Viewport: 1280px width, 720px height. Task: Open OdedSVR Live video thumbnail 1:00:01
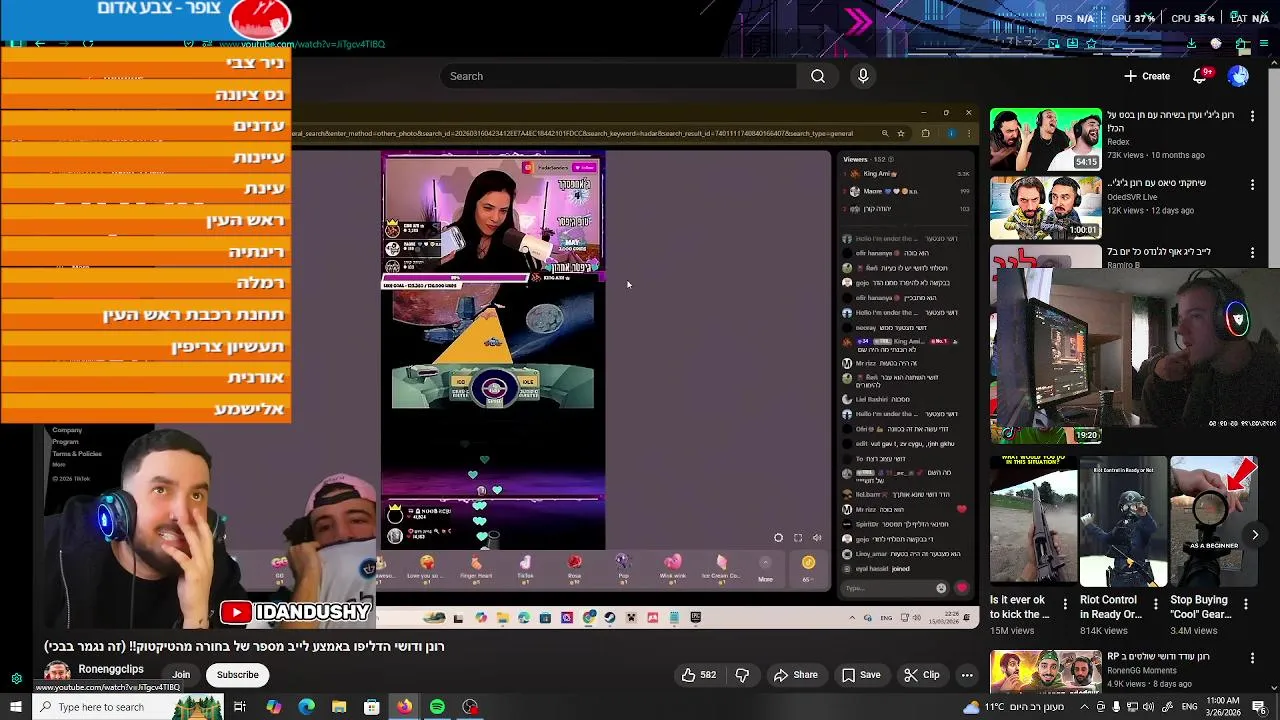[1045, 208]
